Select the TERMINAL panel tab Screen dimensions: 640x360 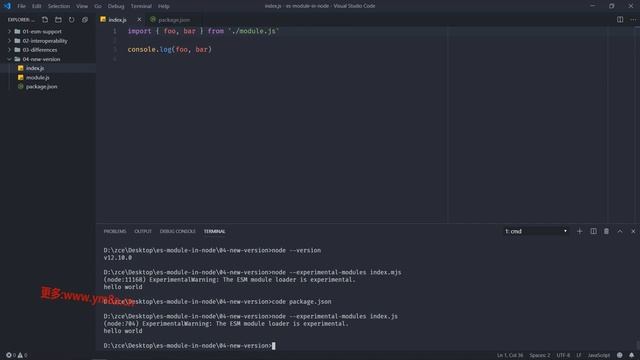pos(215,231)
